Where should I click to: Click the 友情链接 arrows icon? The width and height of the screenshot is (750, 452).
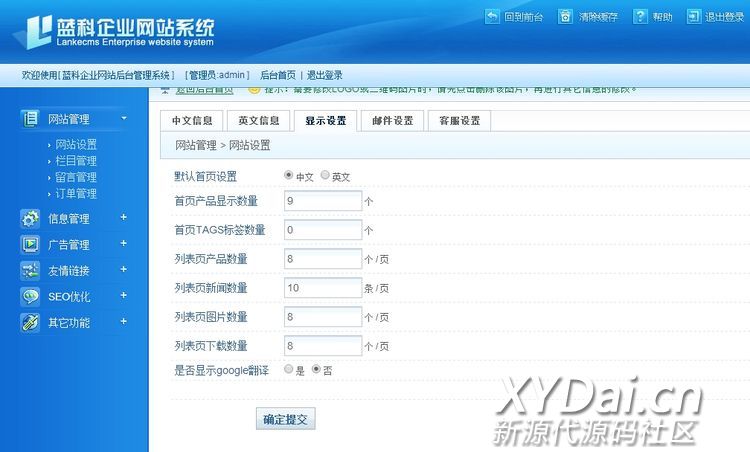tap(30, 271)
